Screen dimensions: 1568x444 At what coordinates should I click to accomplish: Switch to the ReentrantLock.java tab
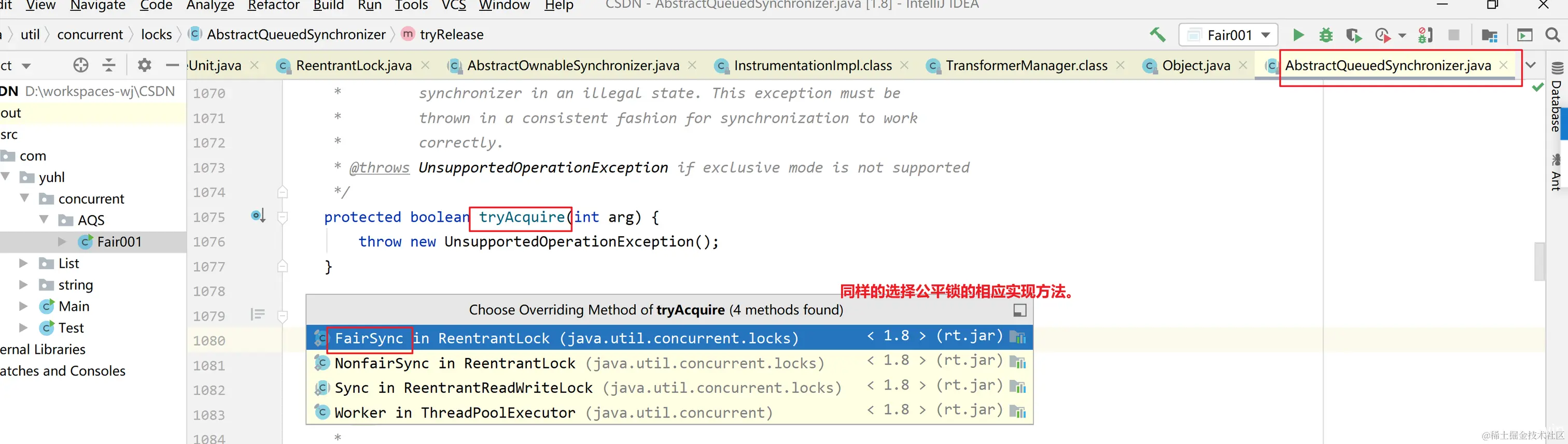coord(353,65)
